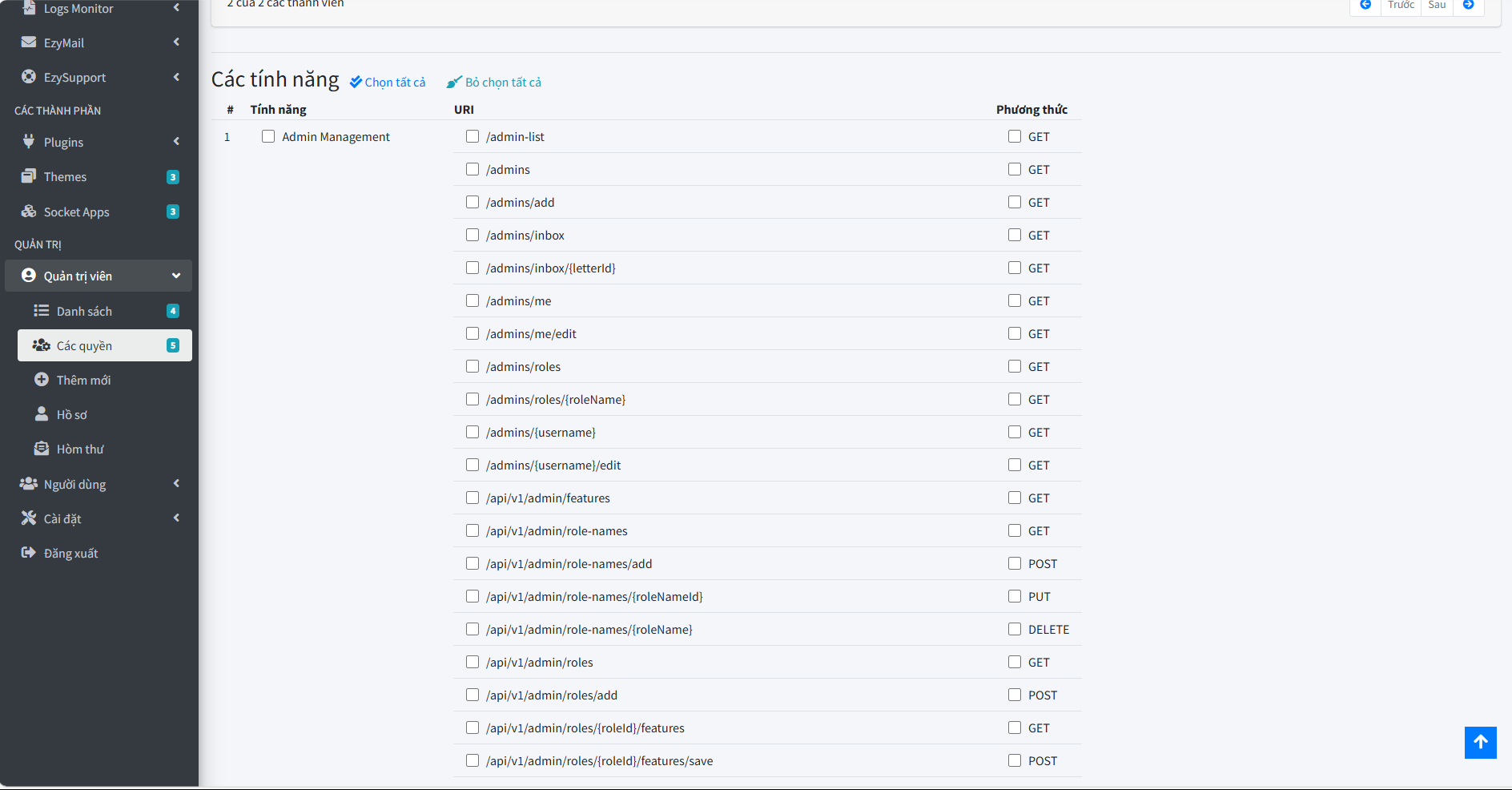1512x790 pixels.
Task: Click the Chọn tất cả link
Action: click(x=388, y=82)
